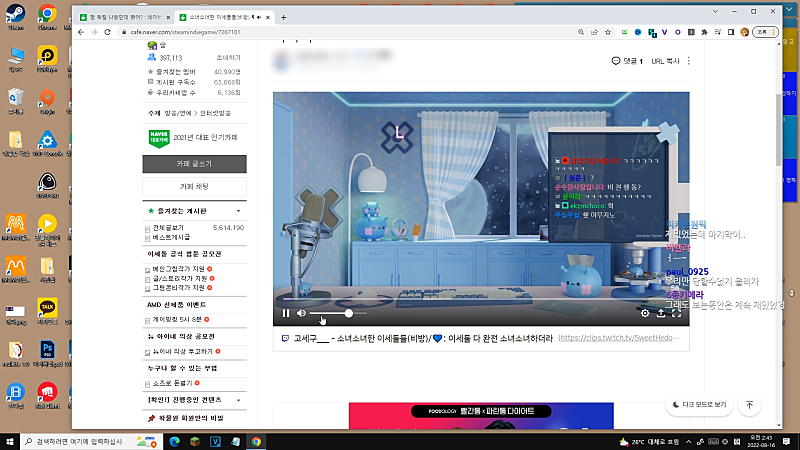The image size is (800, 450).
Task: Click the page vertical scrollbar
Action: (779, 130)
